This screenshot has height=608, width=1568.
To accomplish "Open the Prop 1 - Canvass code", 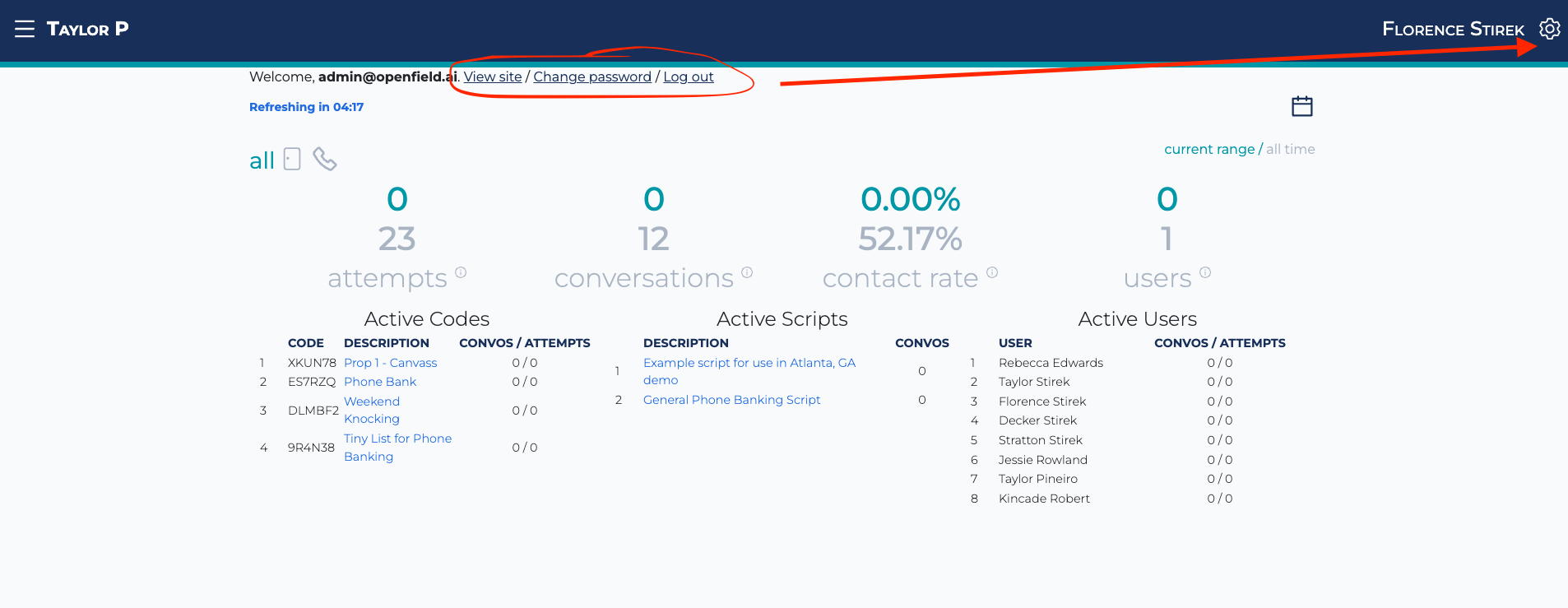I will point(390,363).
